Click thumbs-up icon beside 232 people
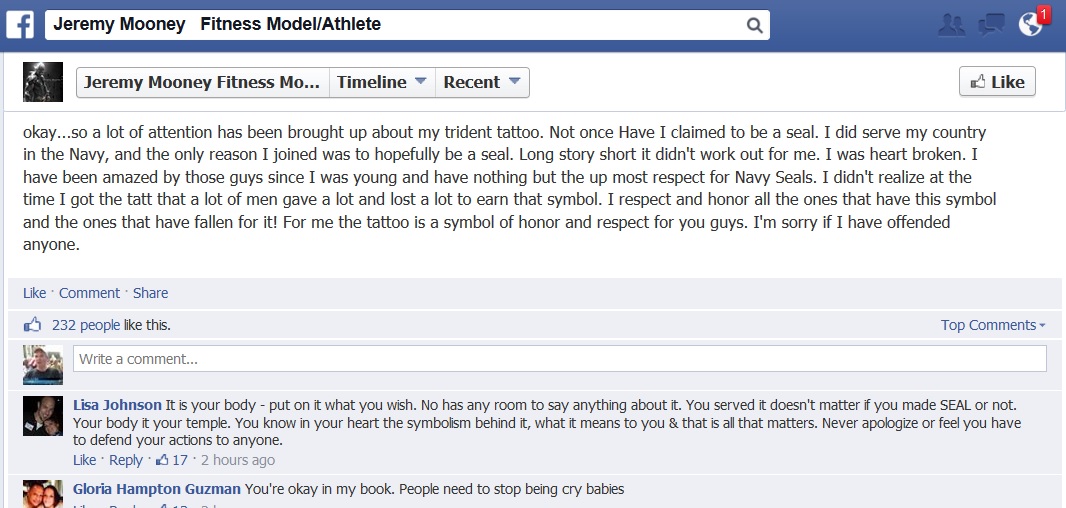Viewport: 1066px width, 508px height. point(33,325)
